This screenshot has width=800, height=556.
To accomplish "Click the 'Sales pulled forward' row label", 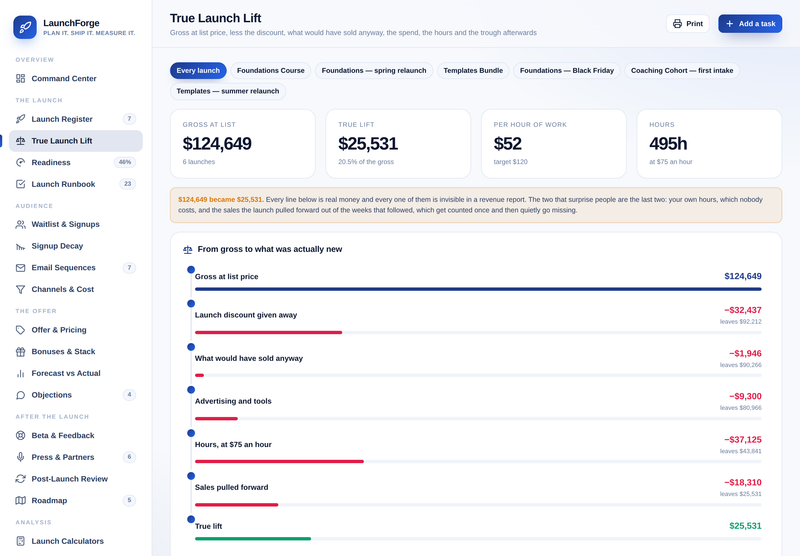I will pos(232,488).
